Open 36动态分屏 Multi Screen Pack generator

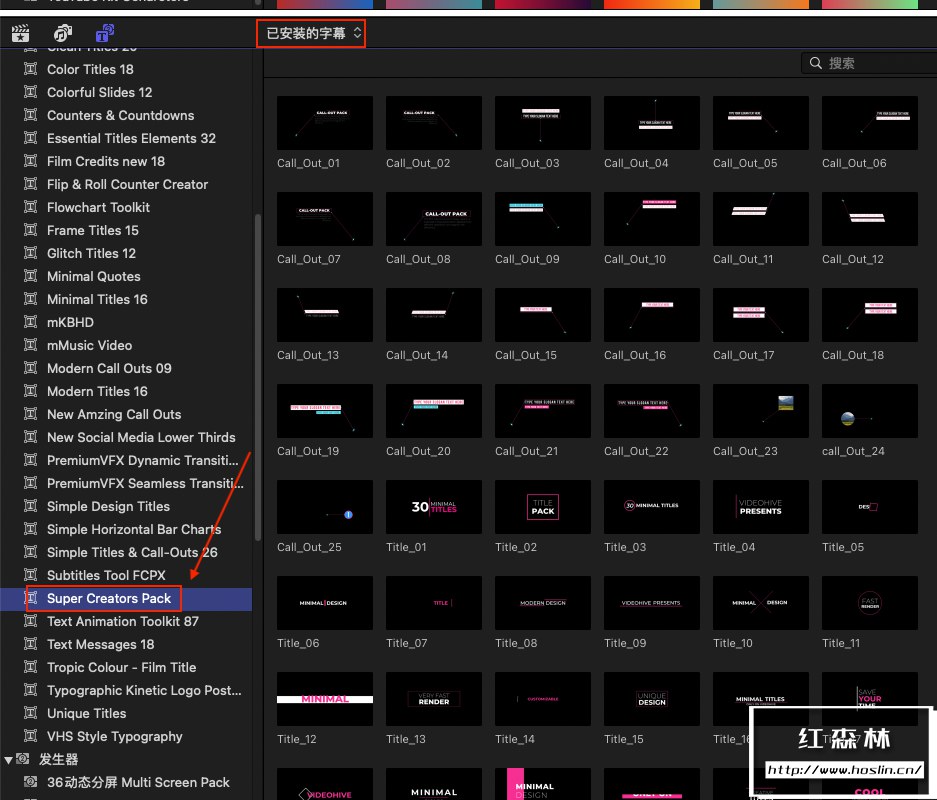pos(138,783)
